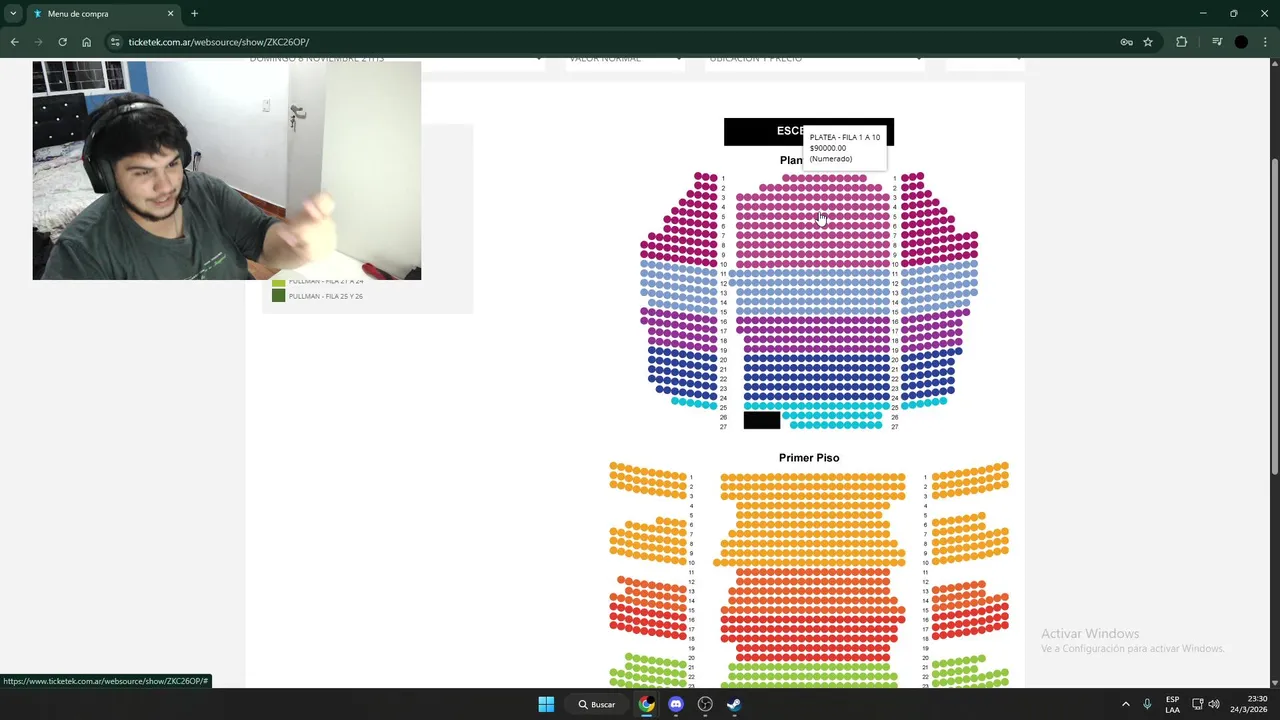
Task: Open the media control playlist icon
Action: (1217, 42)
